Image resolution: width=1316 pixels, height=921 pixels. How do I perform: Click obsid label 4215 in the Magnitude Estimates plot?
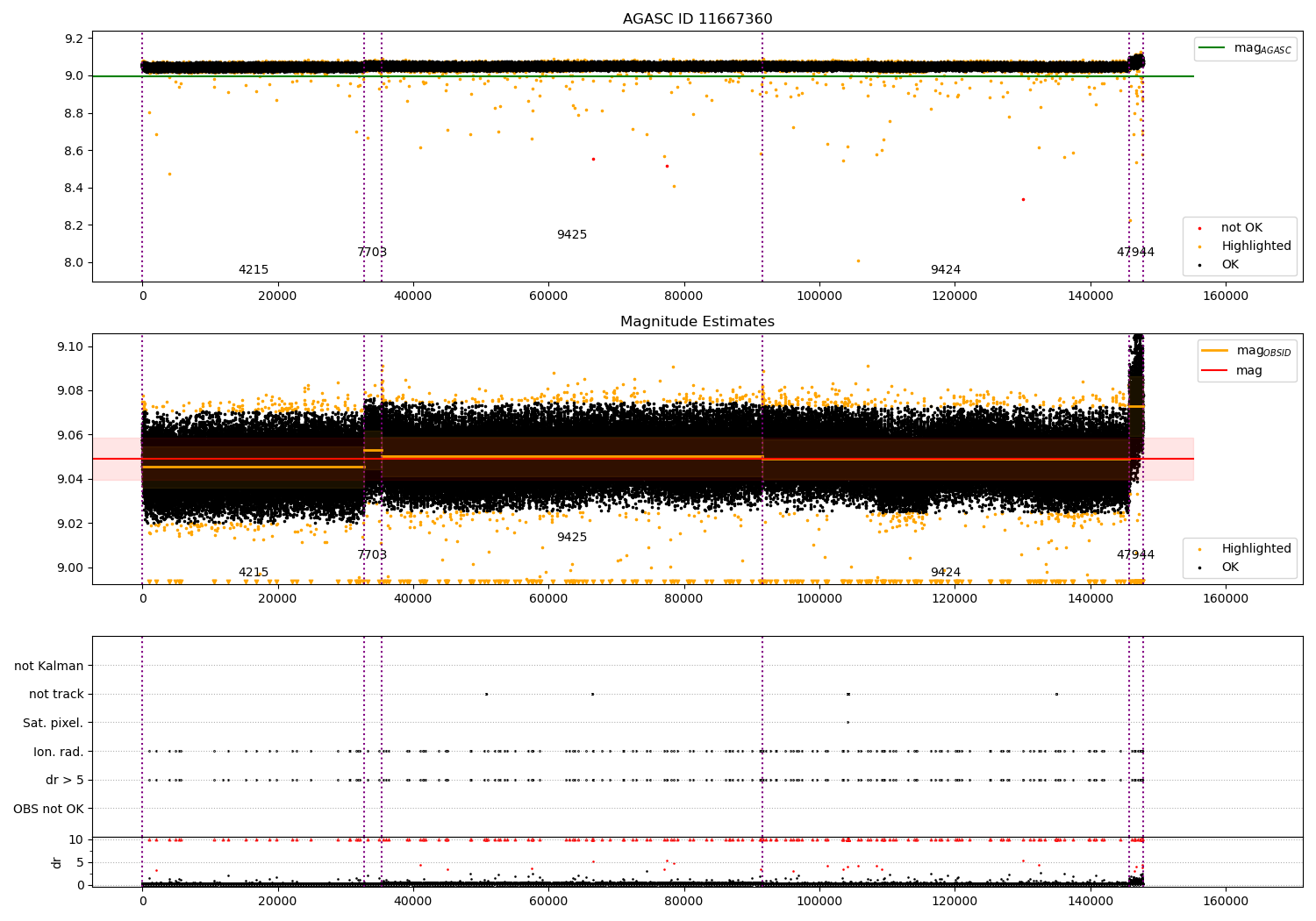coord(254,573)
